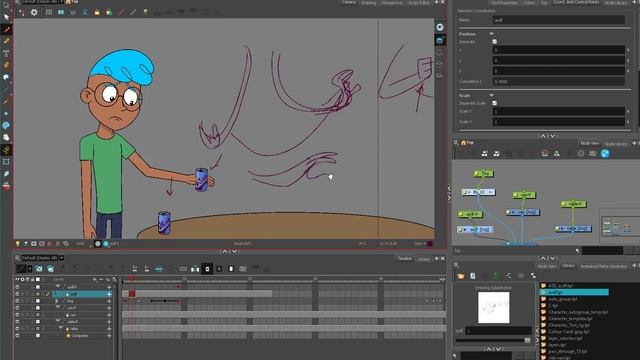Select the Brush tool in the left toolbar
This screenshot has width=640, height=360.
pyautogui.click(x=7, y=29)
